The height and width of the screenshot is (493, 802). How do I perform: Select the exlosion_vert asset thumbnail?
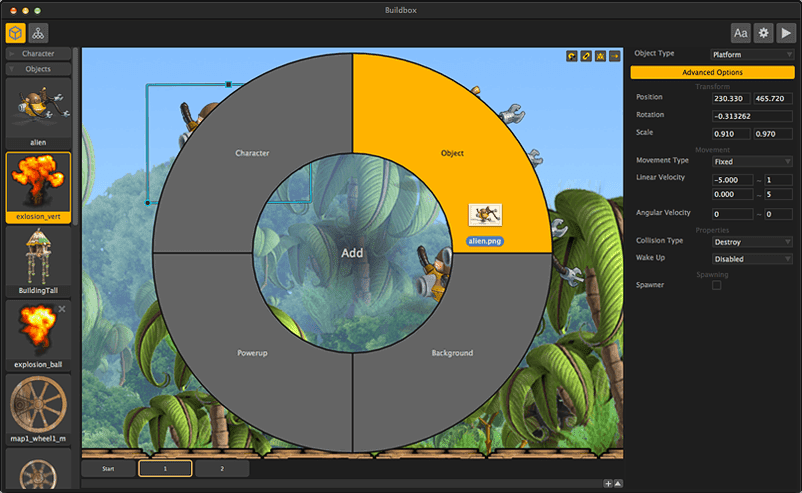38,187
